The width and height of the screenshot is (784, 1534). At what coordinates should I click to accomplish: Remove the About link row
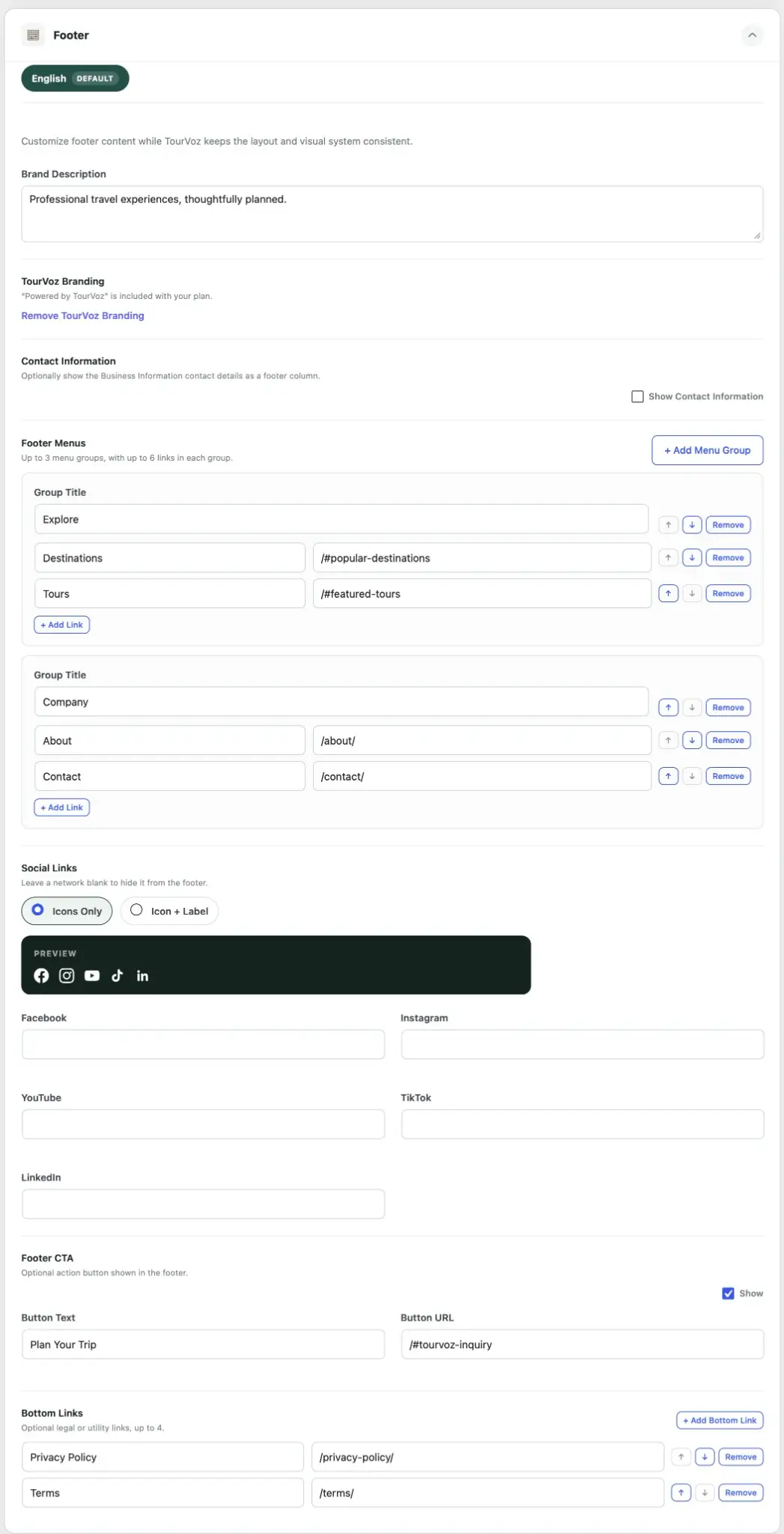(x=728, y=741)
